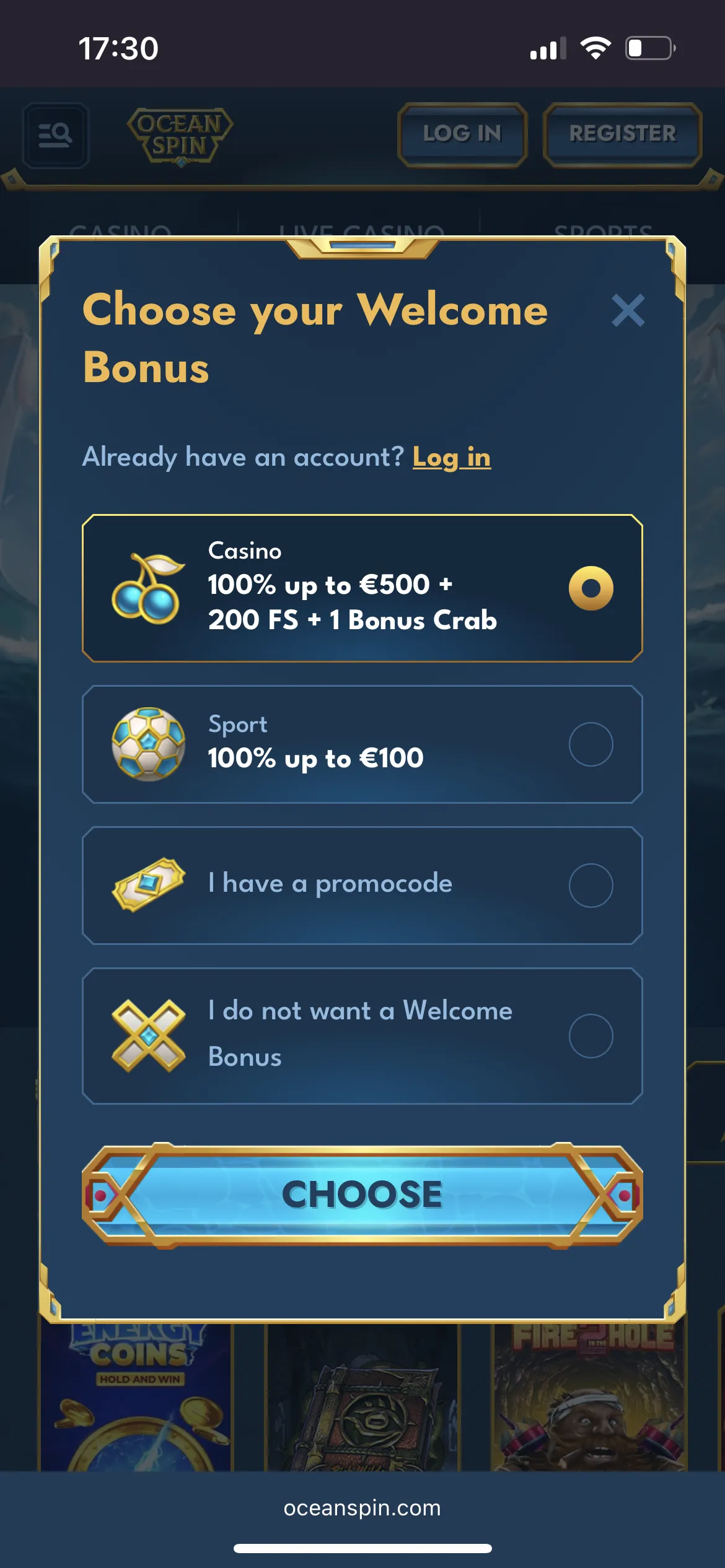Select the no Welcome Bonus radio button

pyautogui.click(x=591, y=1035)
